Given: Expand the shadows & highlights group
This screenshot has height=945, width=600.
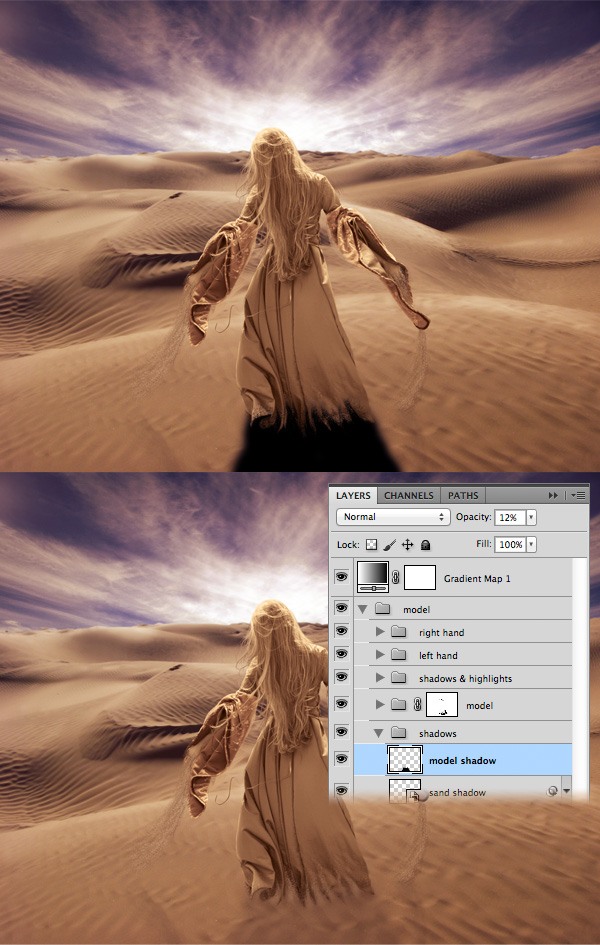Looking at the screenshot, I should [x=379, y=678].
